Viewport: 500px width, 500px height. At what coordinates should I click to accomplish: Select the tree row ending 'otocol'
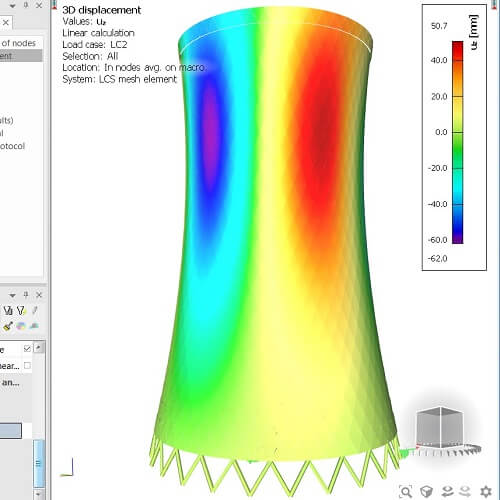13,146
